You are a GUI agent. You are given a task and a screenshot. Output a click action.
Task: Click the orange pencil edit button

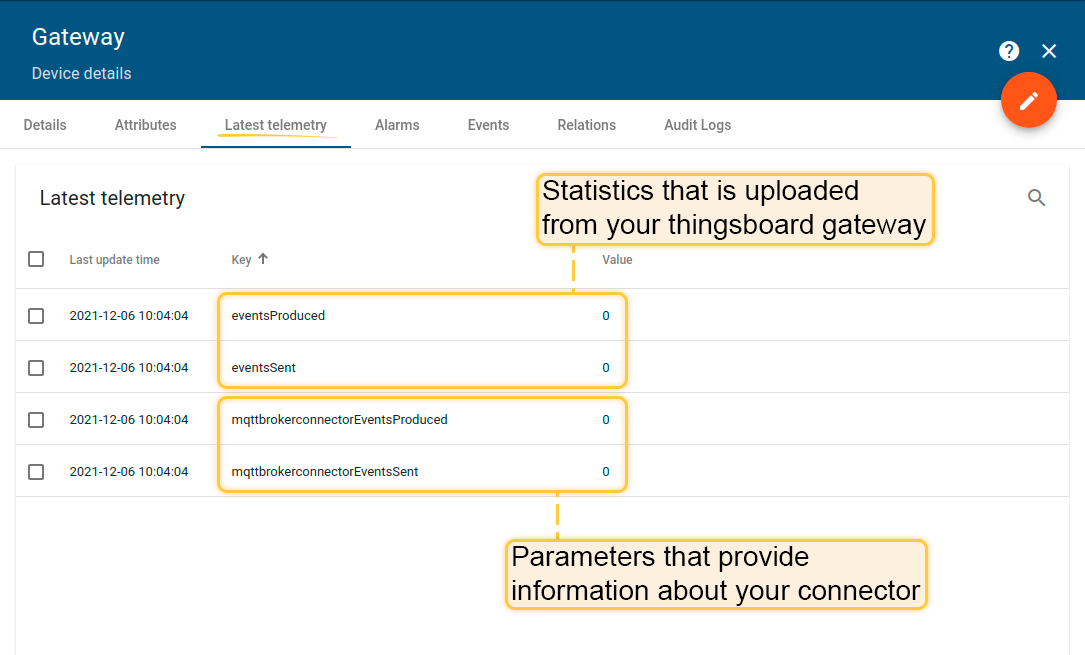[x=1029, y=101]
